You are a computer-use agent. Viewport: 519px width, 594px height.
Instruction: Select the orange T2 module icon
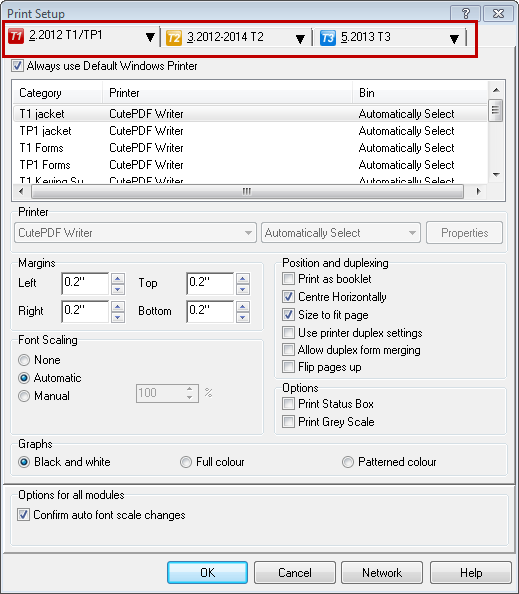tap(174, 38)
